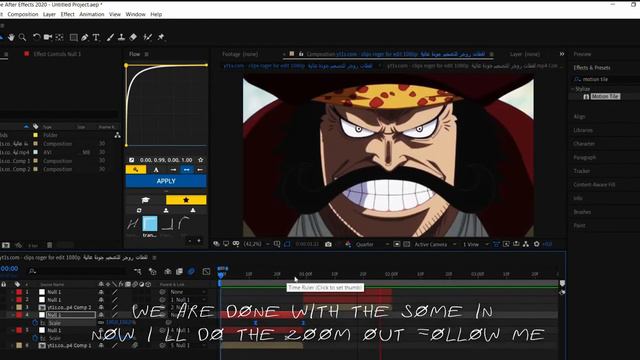Select the Pen tool
The width and height of the screenshot is (640, 360).
click(84, 37)
